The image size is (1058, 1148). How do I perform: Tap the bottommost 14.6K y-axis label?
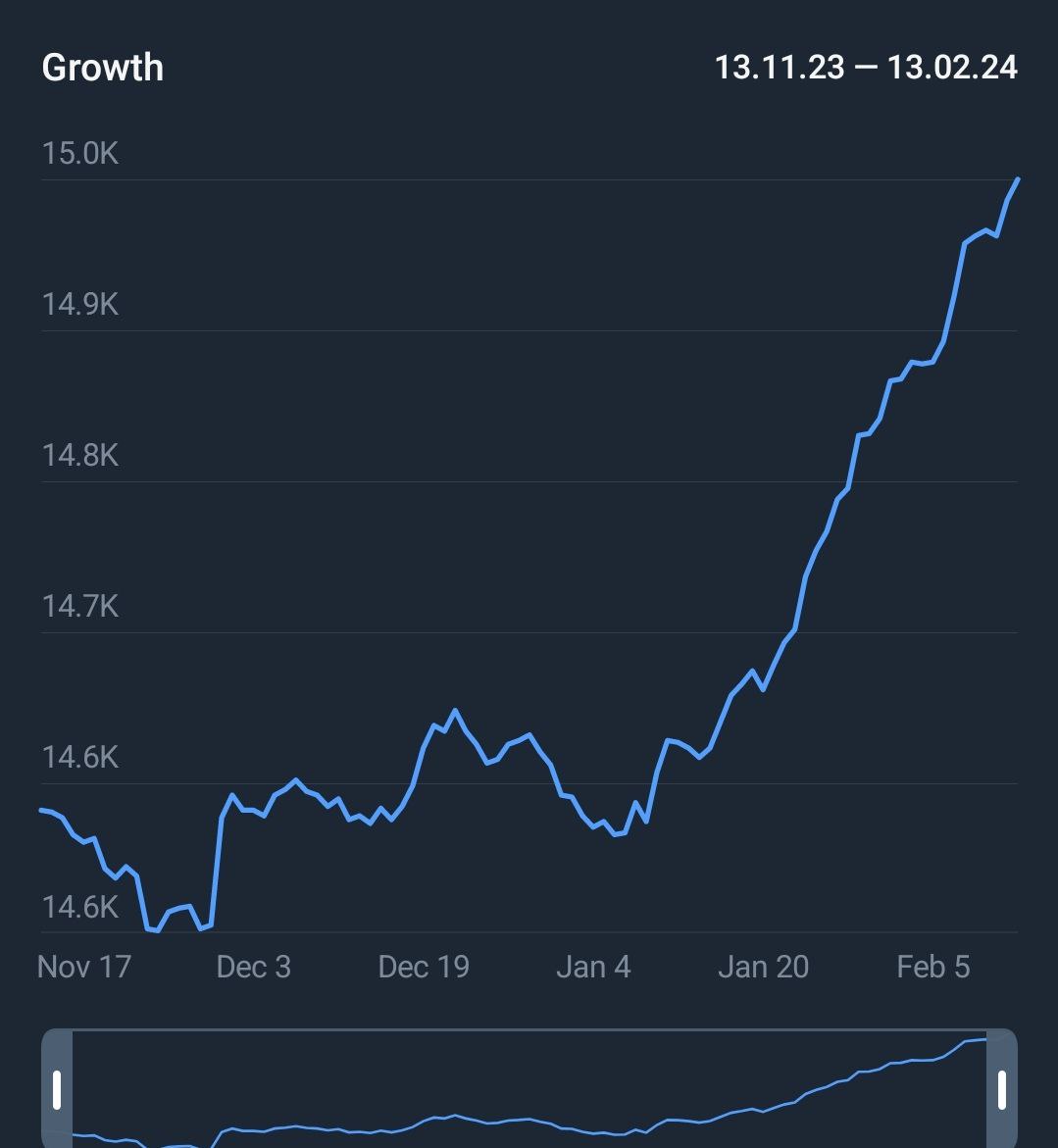point(79,907)
